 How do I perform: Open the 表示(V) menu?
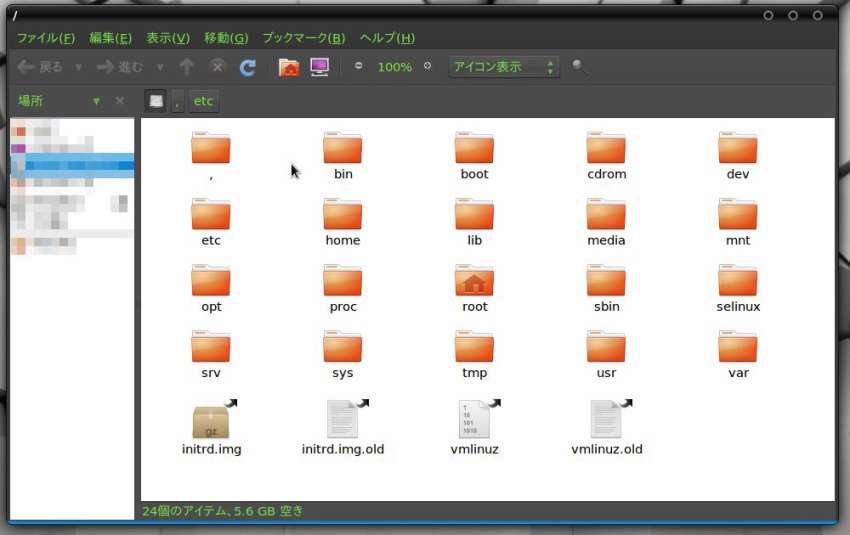(x=168, y=38)
